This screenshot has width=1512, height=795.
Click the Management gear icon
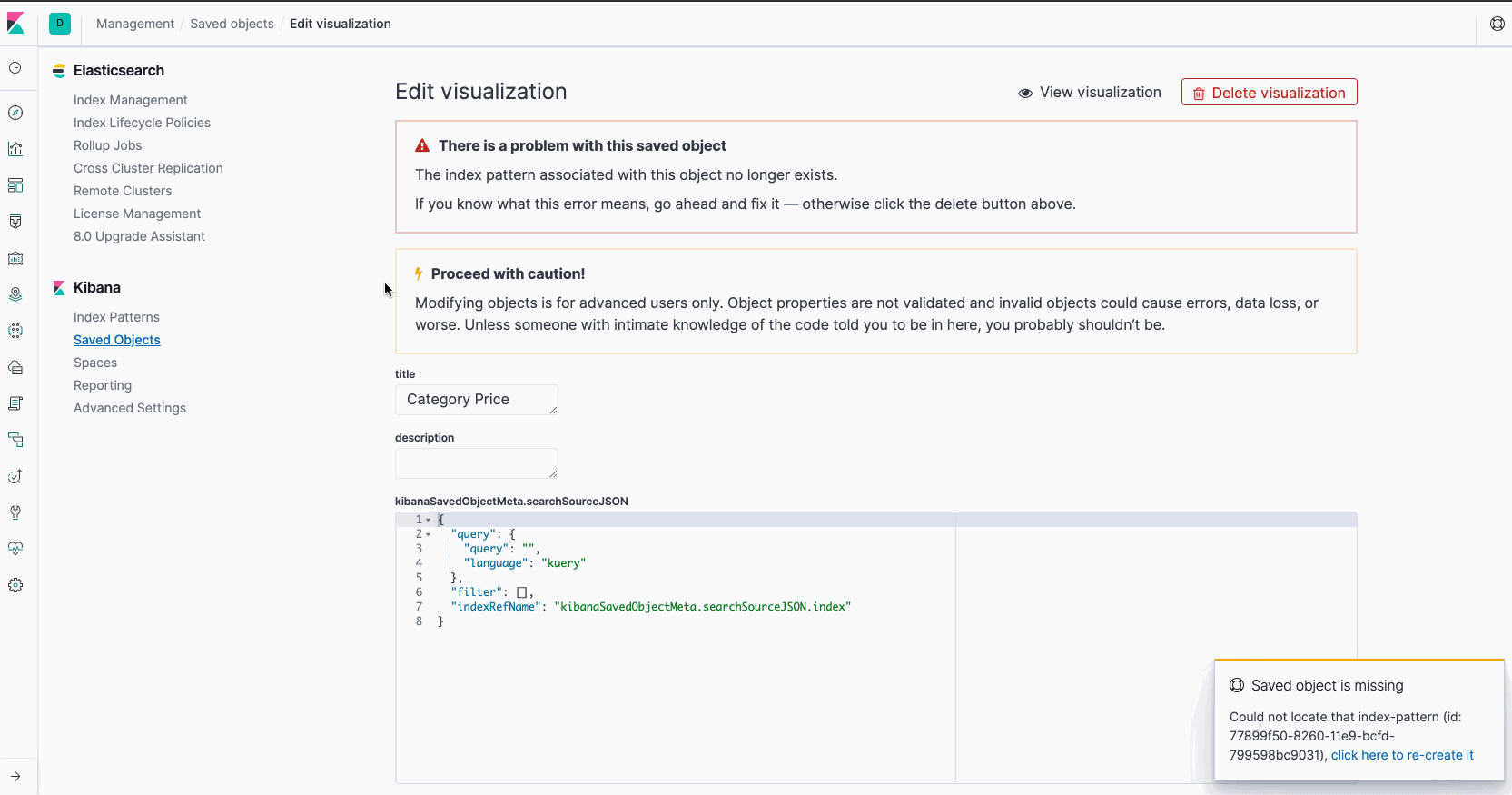point(15,585)
